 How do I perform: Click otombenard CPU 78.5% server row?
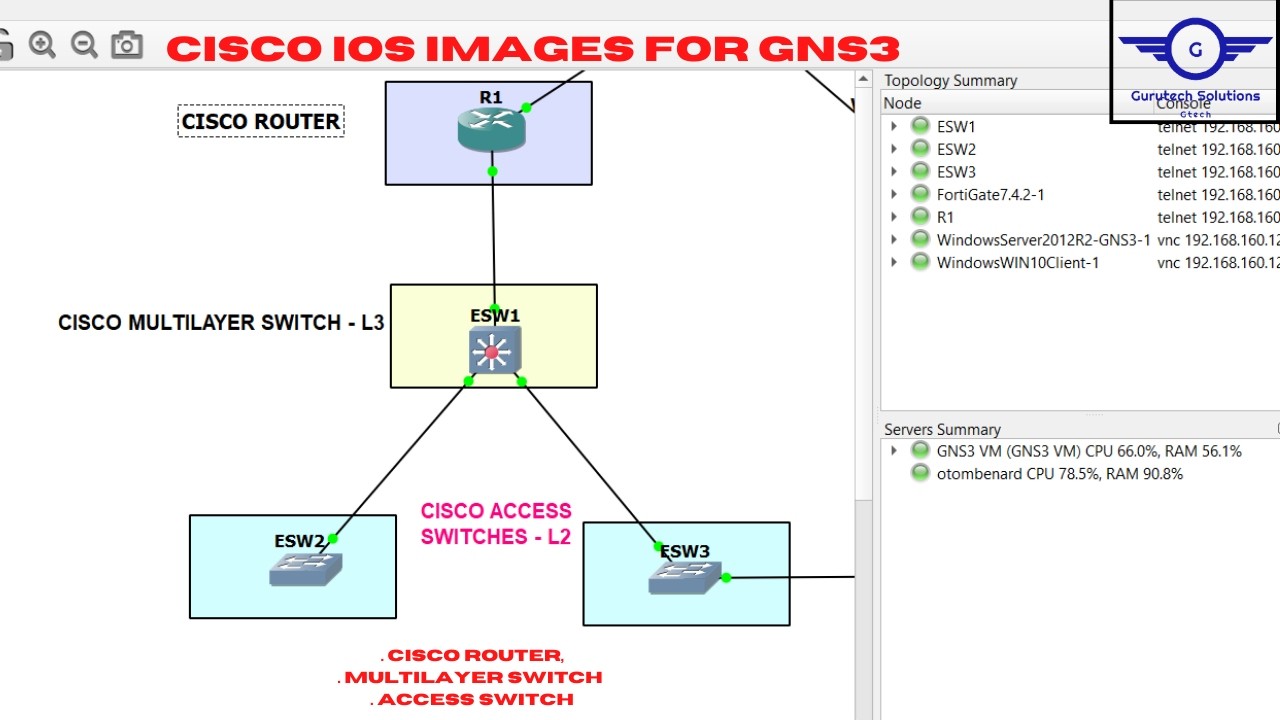coord(1060,474)
